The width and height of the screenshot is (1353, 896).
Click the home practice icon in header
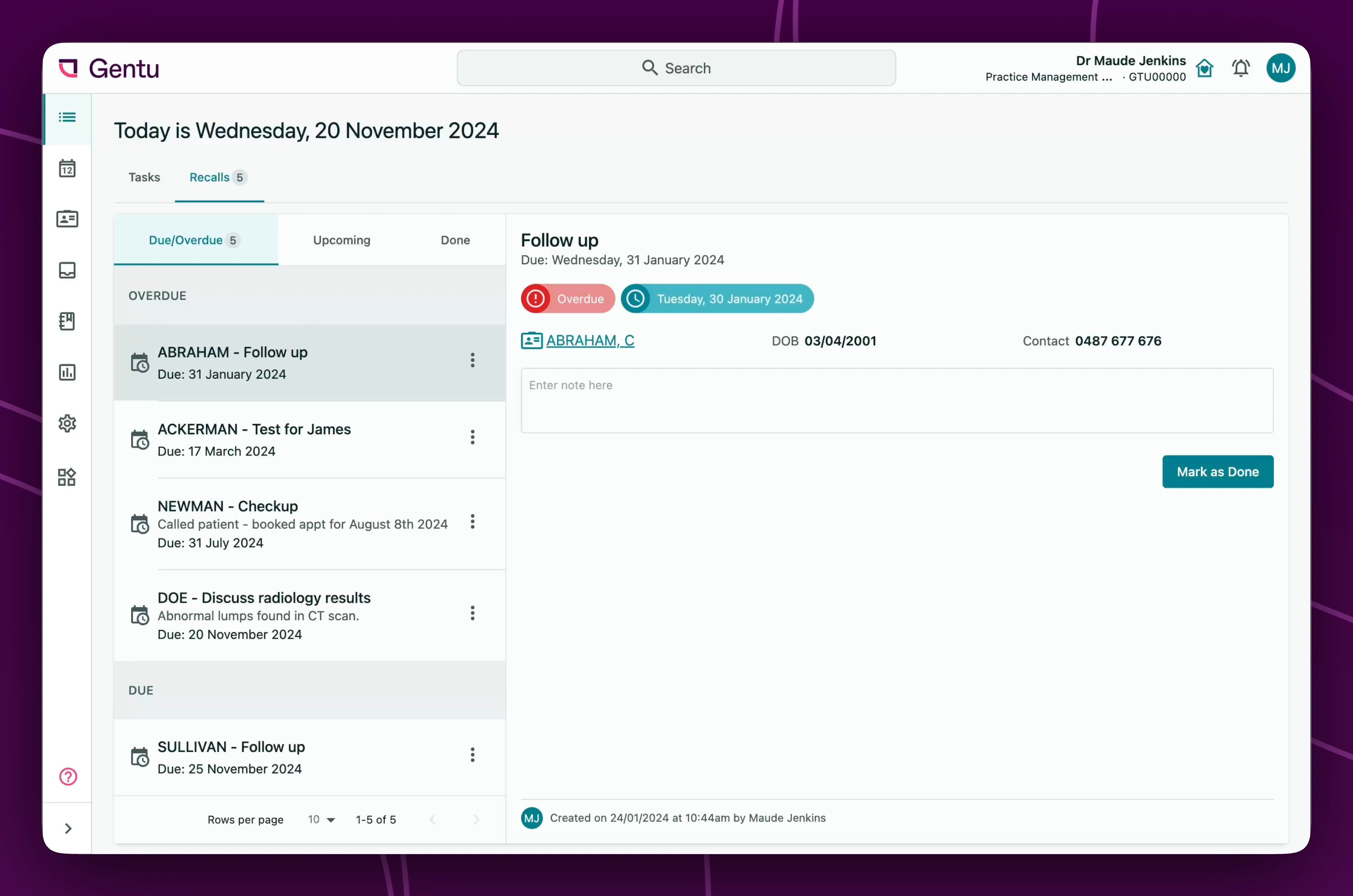pyautogui.click(x=1204, y=68)
